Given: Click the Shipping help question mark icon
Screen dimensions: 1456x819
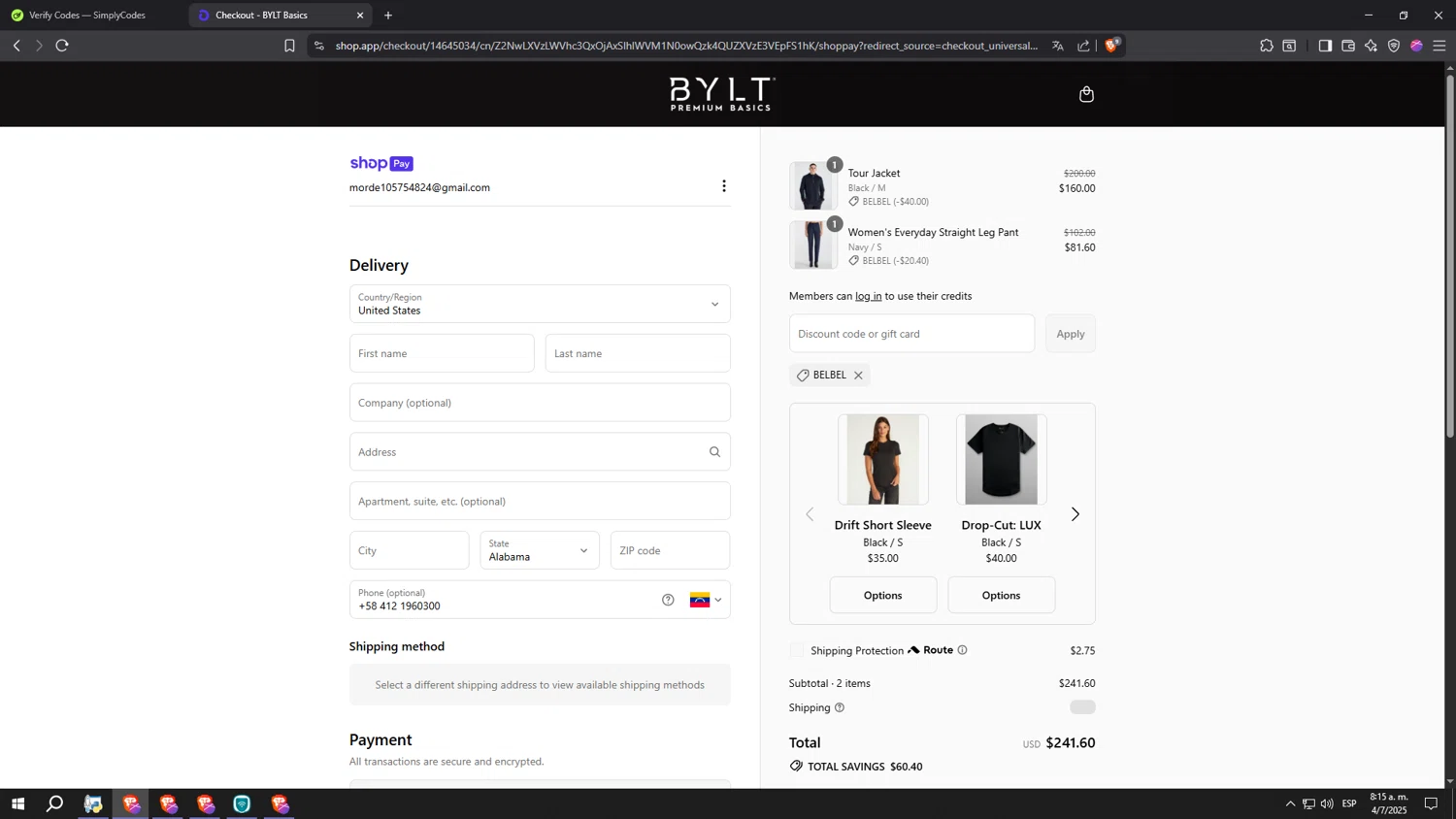Looking at the screenshot, I should tap(840, 707).
